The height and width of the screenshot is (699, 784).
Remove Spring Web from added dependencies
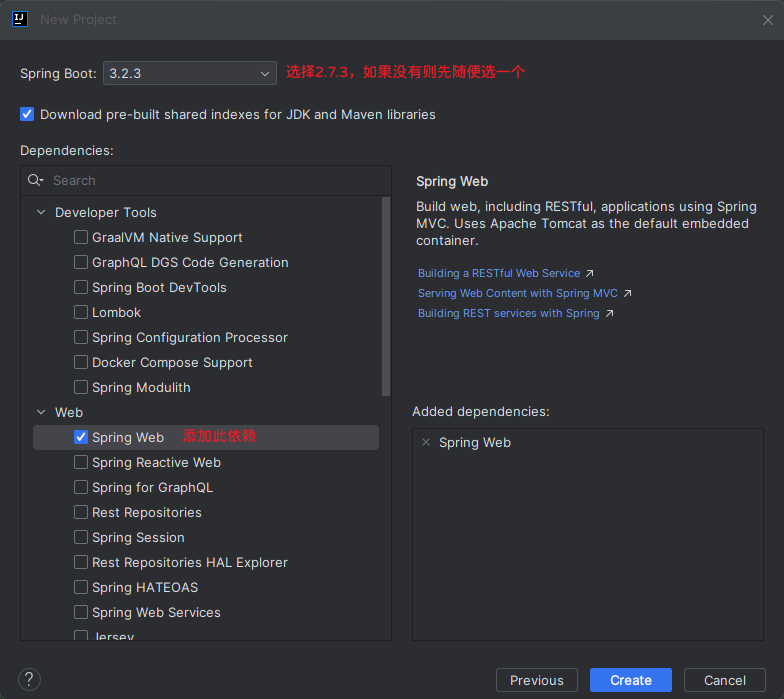click(426, 442)
